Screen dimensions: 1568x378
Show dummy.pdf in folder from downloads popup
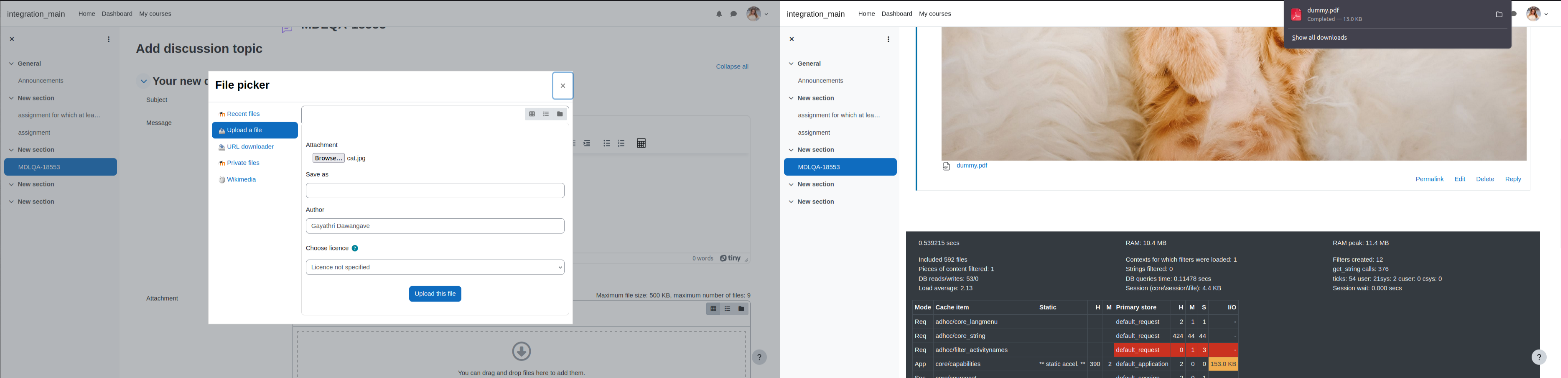click(1499, 15)
